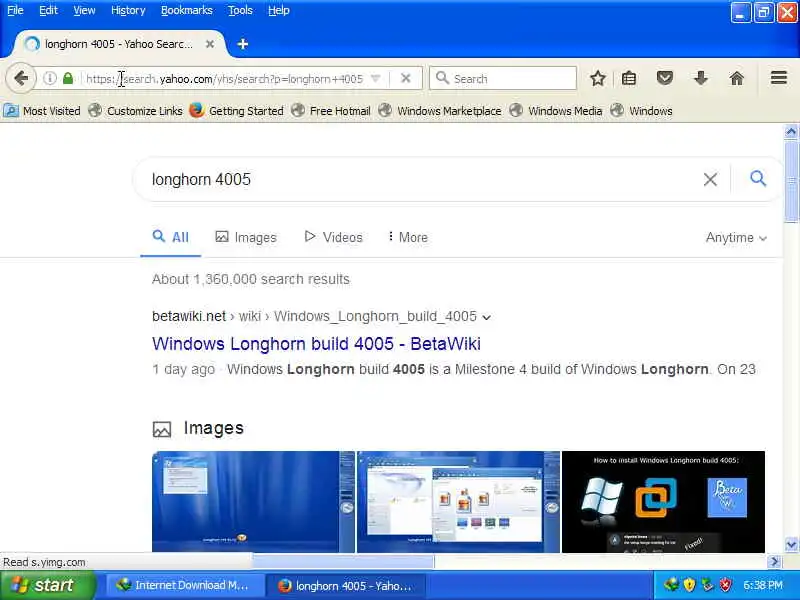This screenshot has width=800, height=600.
Task: Click the system clock 6:38 PM
Action: (763, 585)
